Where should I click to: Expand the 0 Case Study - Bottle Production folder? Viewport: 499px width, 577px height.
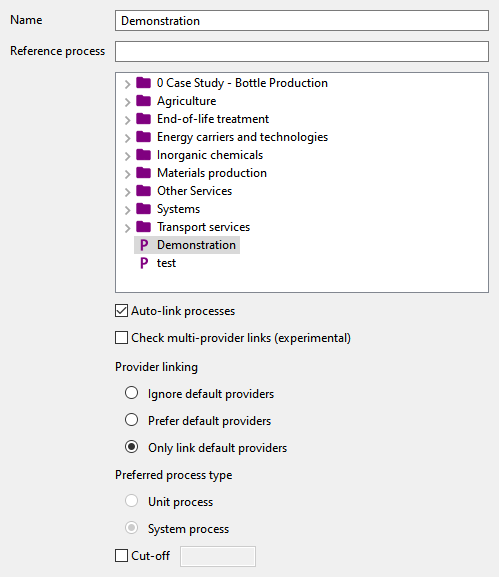click(x=127, y=84)
